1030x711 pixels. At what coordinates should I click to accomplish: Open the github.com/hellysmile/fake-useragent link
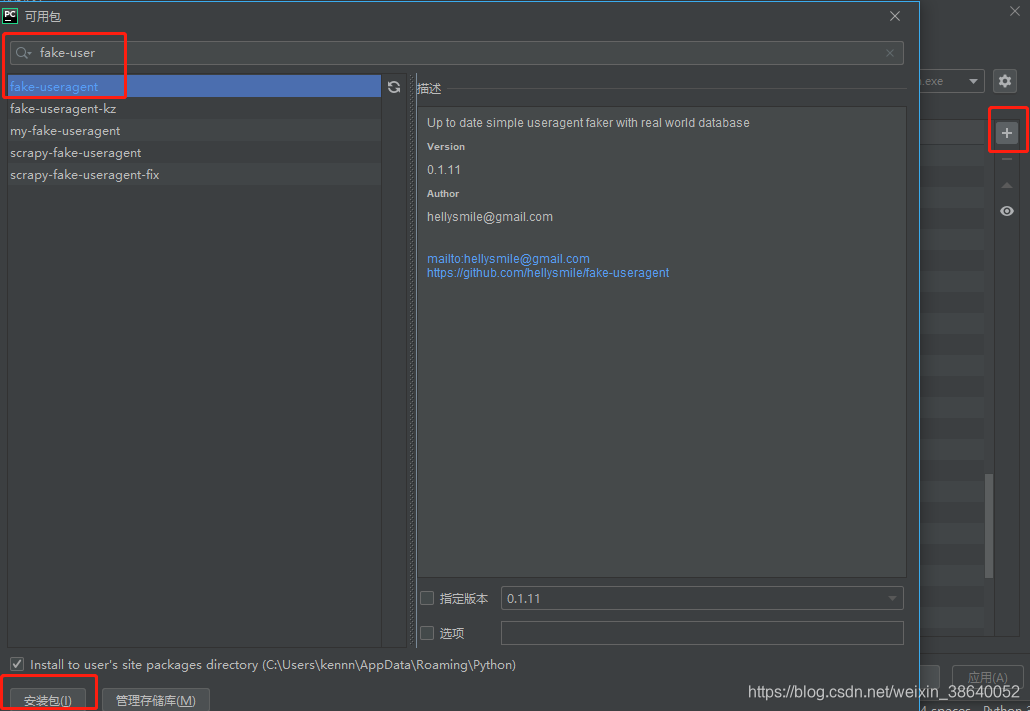tap(548, 272)
